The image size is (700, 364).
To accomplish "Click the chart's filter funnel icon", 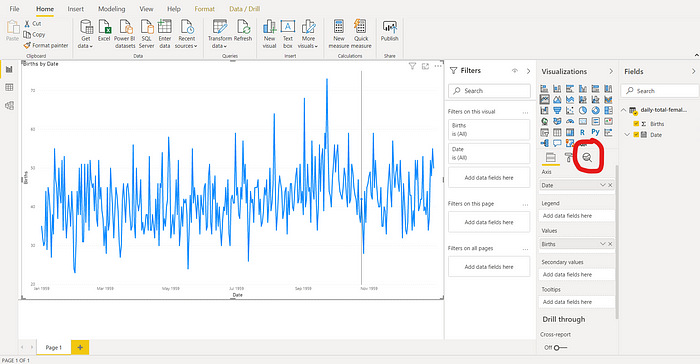I will tap(412, 66).
